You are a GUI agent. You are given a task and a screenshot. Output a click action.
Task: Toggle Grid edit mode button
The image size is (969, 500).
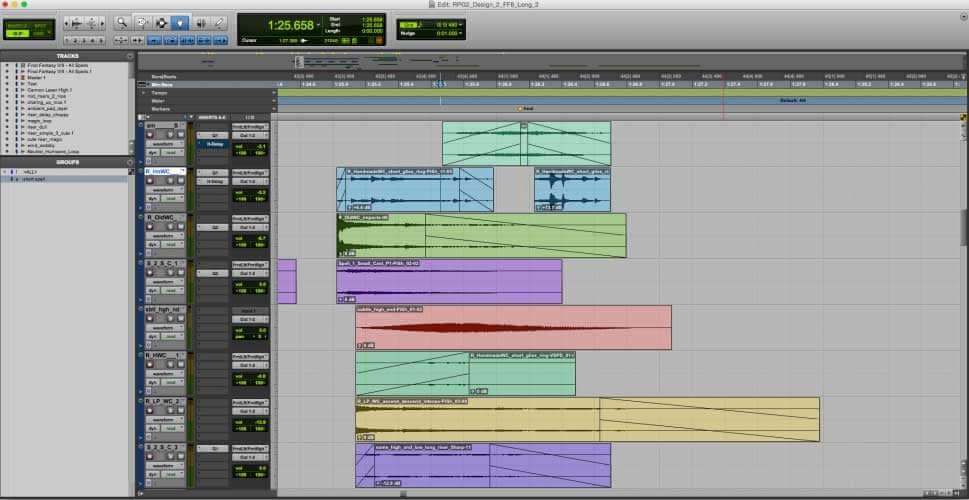41,32
